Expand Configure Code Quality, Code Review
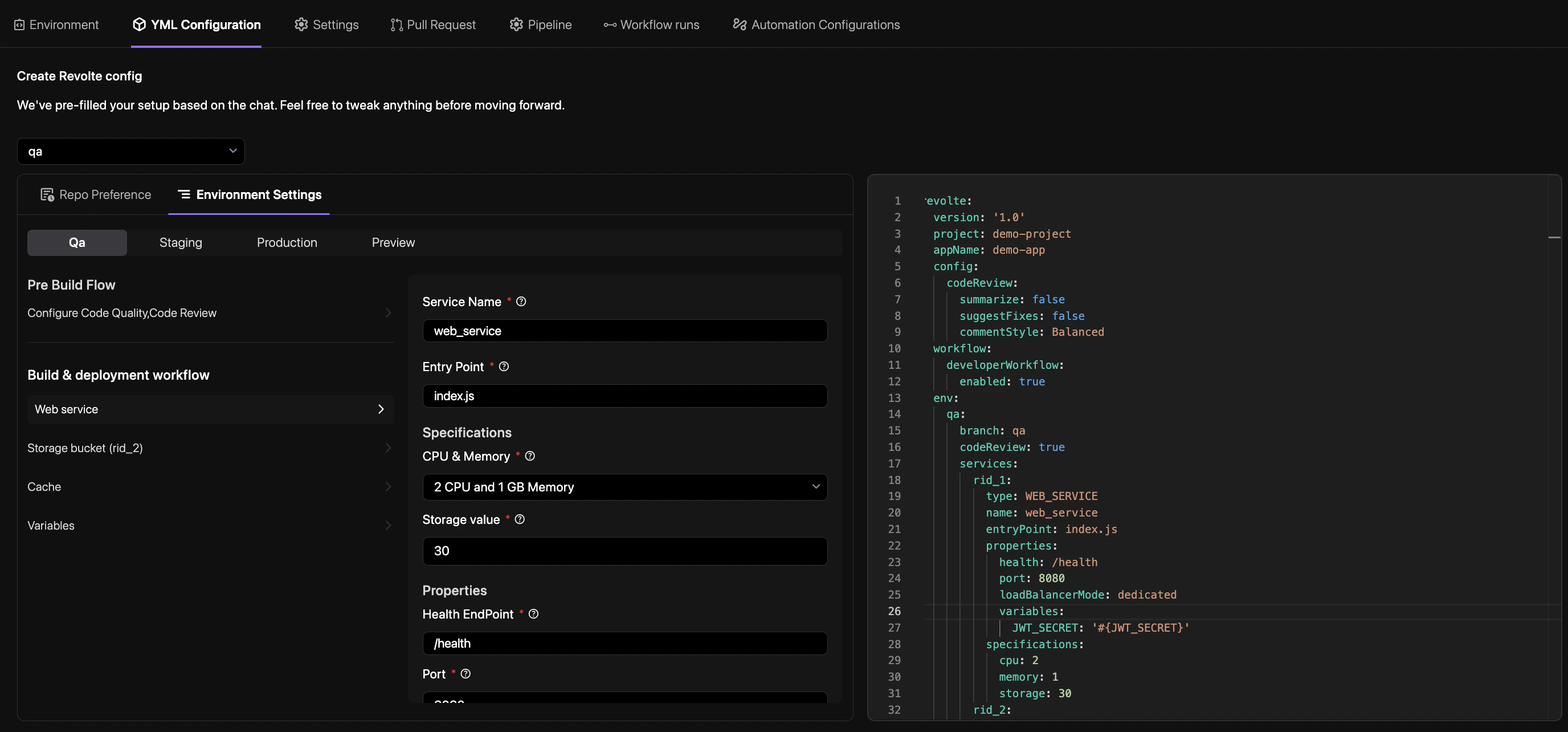Screen dimensions: 1568x732 (x=211, y=313)
